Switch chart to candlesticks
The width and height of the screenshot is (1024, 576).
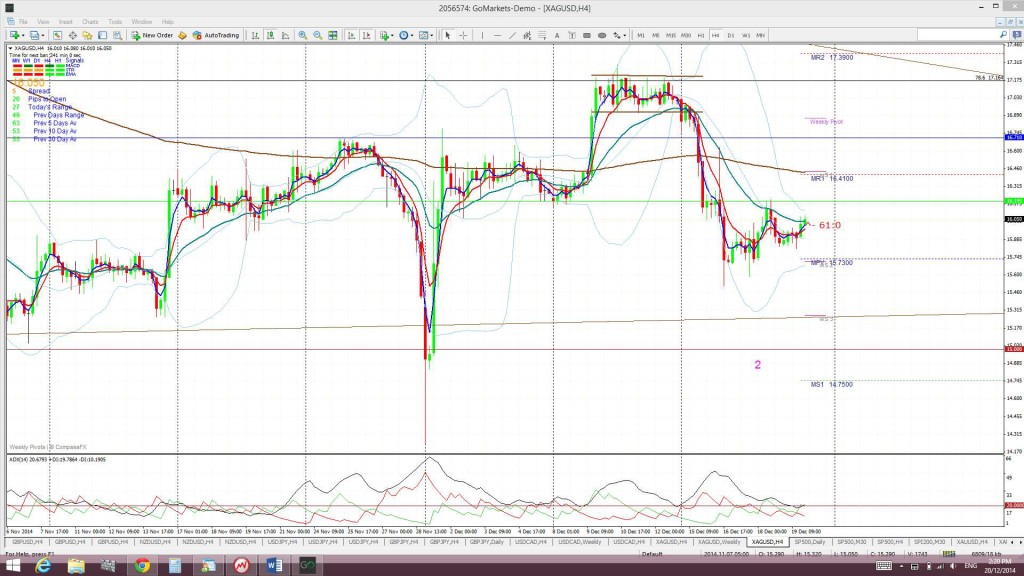(x=270, y=35)
